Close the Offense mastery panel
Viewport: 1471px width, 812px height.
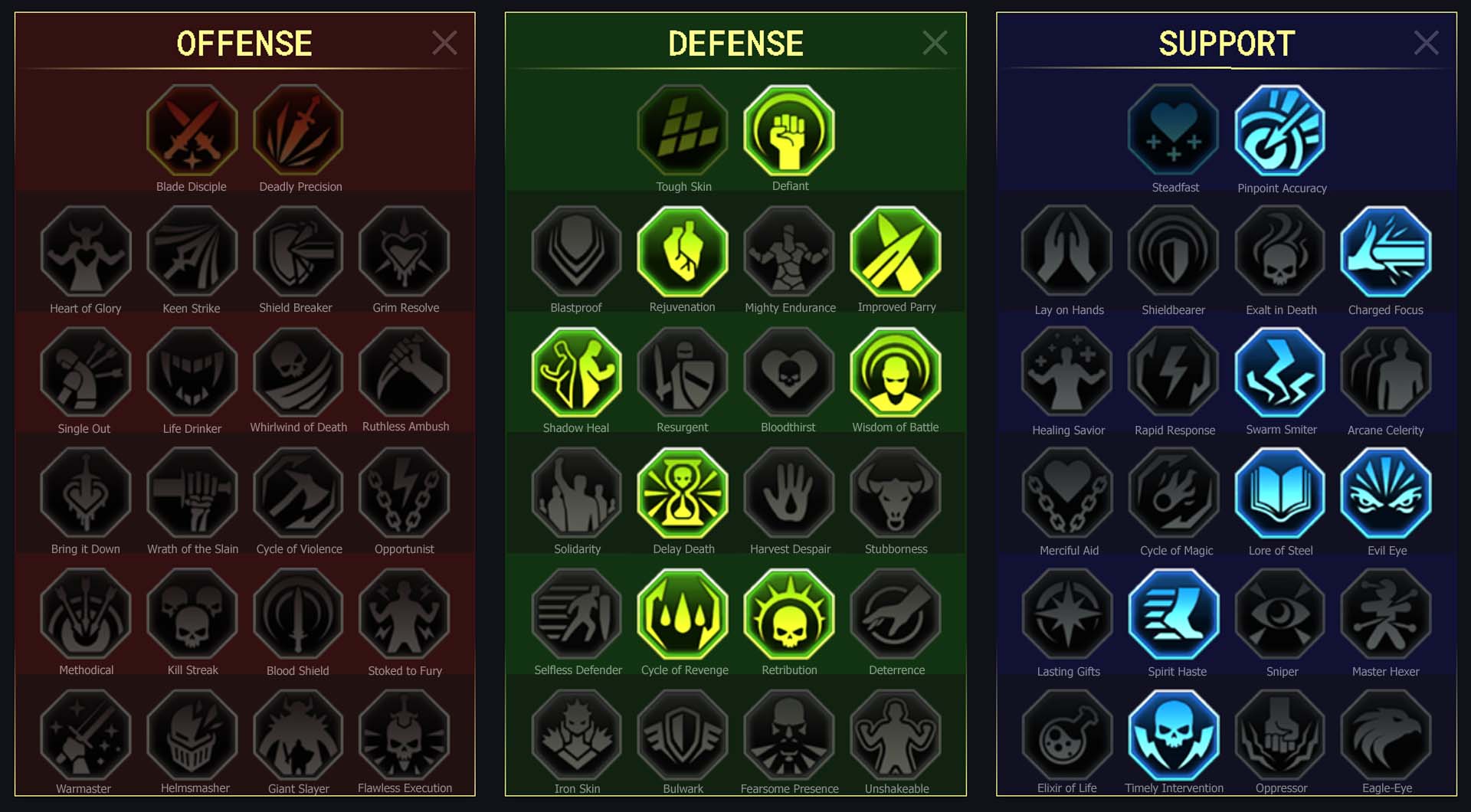[x=444, y=43]
